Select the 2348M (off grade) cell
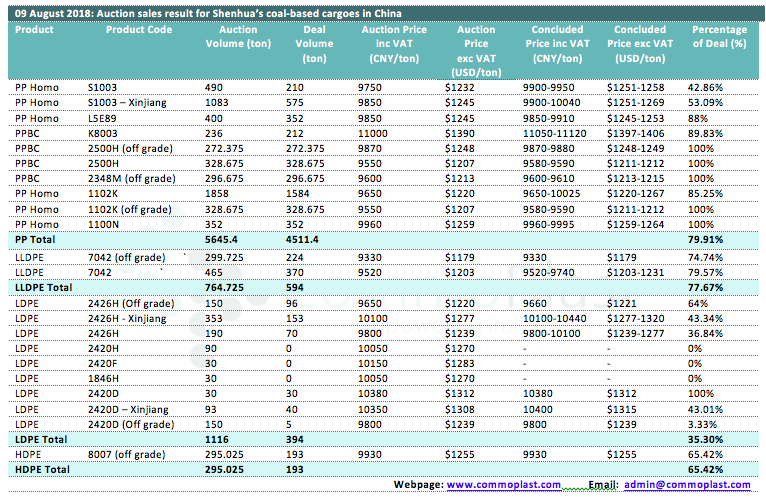 (129, 177)
